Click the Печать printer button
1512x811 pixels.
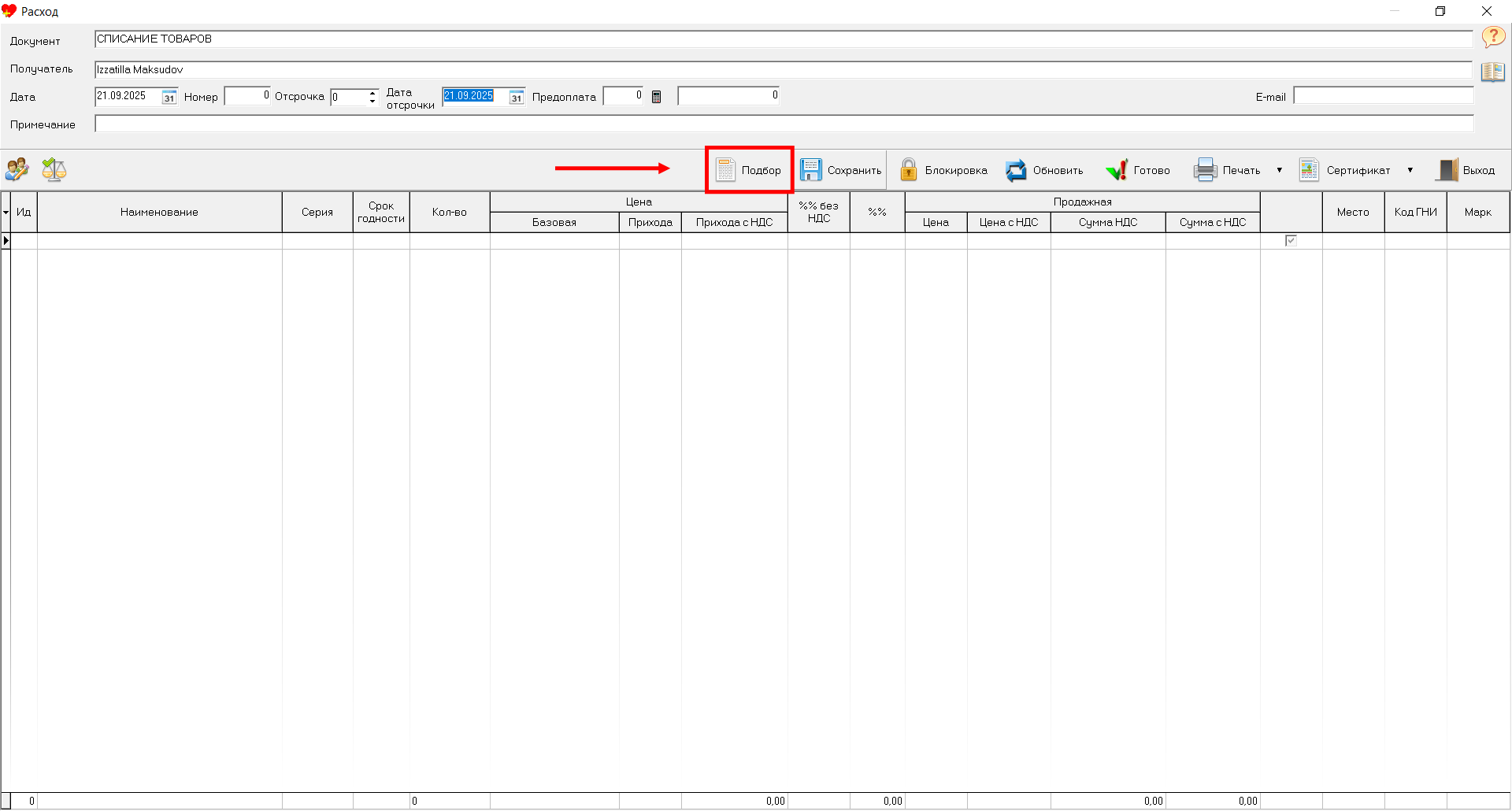1227,170
